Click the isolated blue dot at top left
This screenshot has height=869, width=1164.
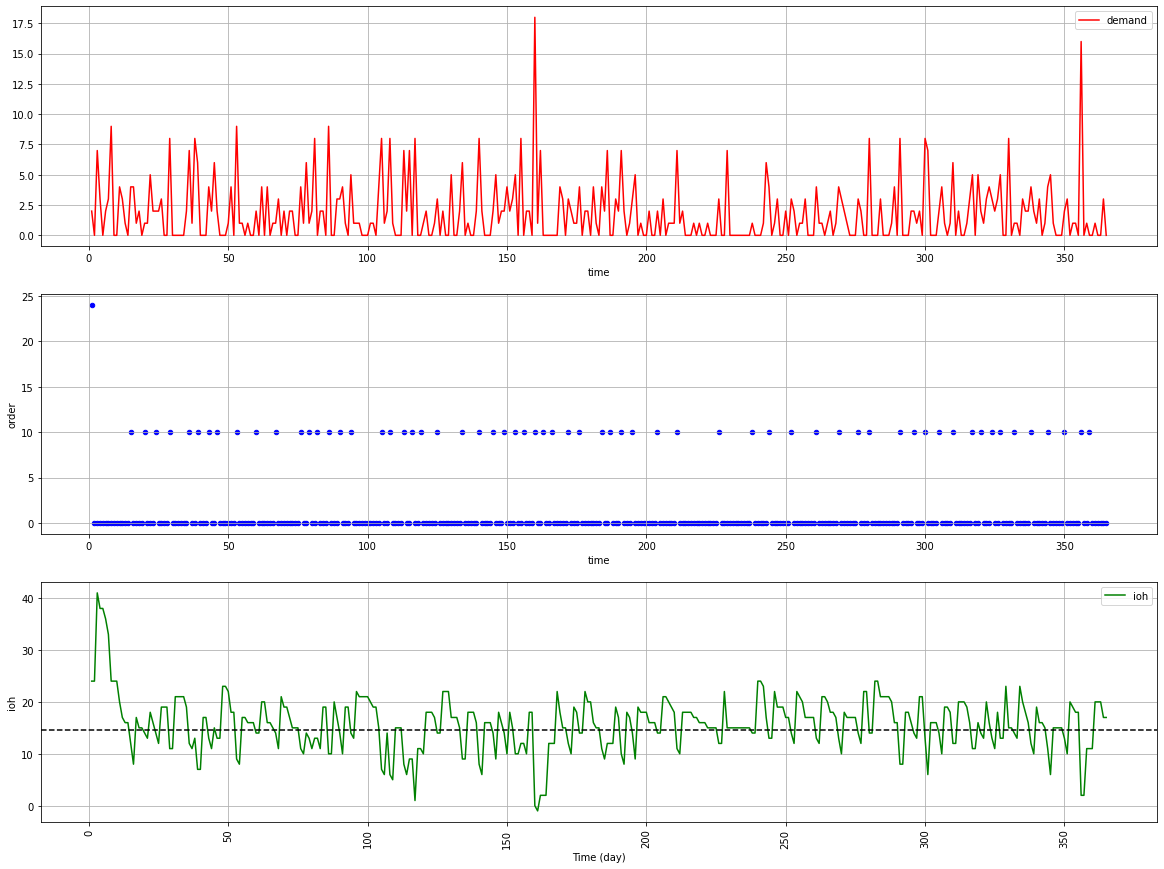(92, 305)
